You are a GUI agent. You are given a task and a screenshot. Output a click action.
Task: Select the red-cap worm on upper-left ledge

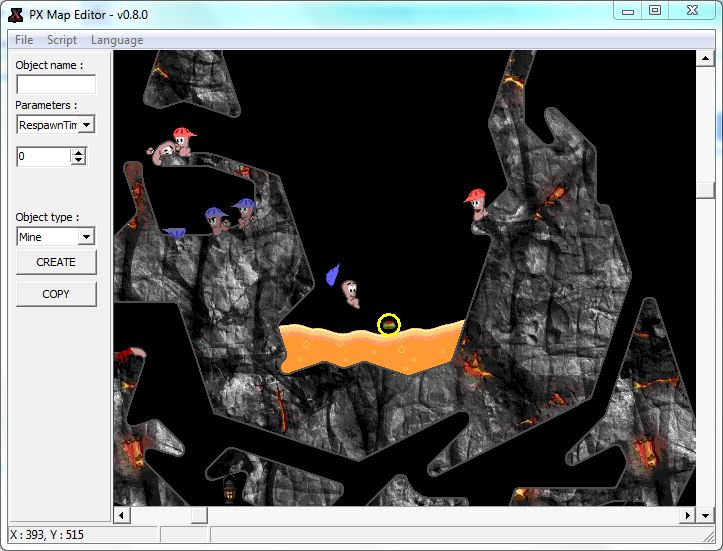coord(184,141)
